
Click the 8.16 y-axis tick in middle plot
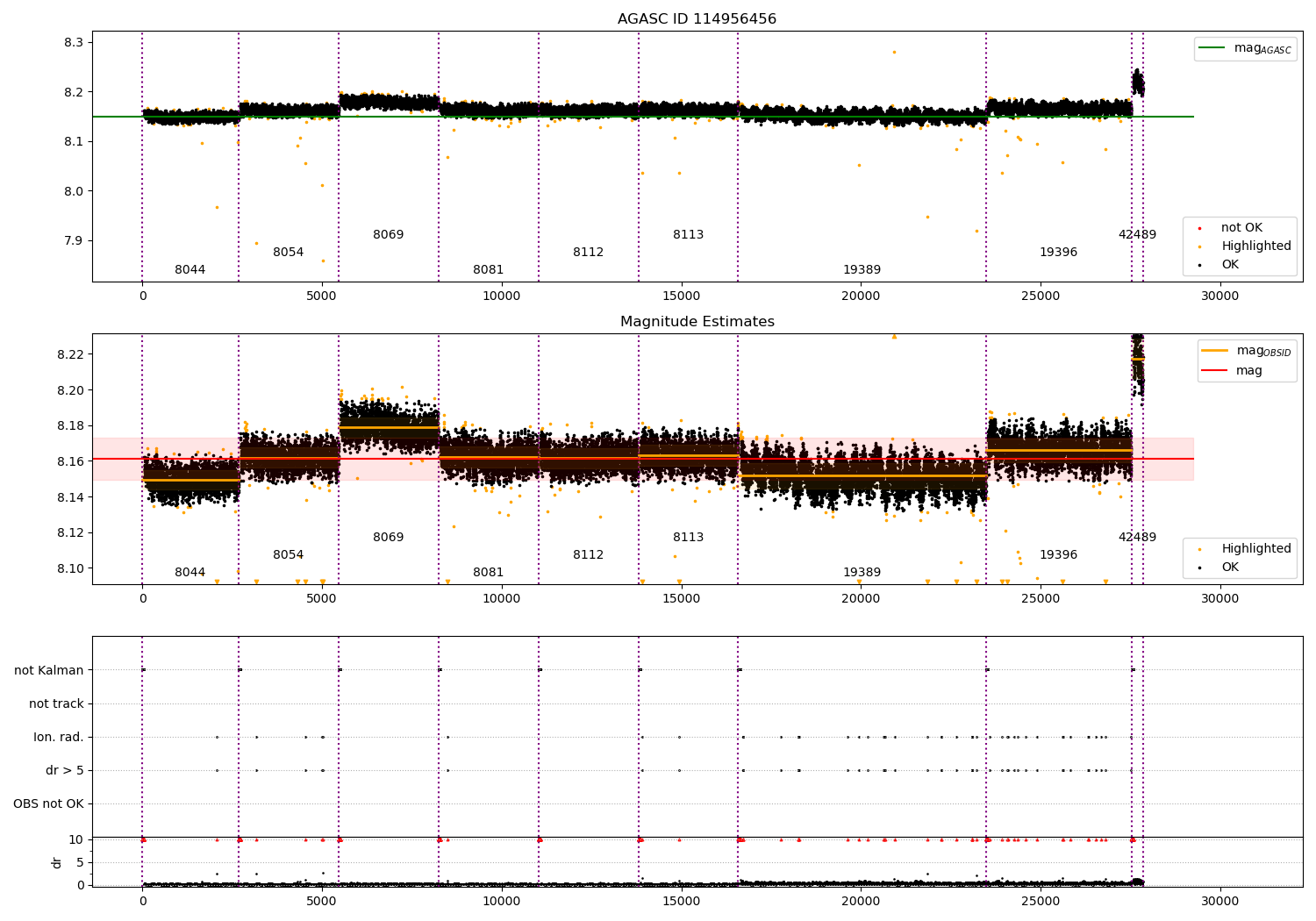(x=70, y=462)
